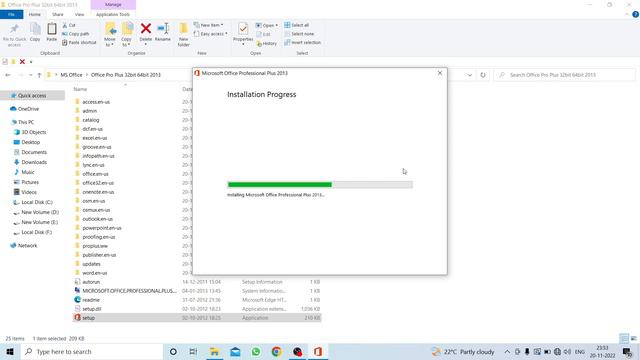
Task: Select the word.en-us folder
Action: [95, 273]
